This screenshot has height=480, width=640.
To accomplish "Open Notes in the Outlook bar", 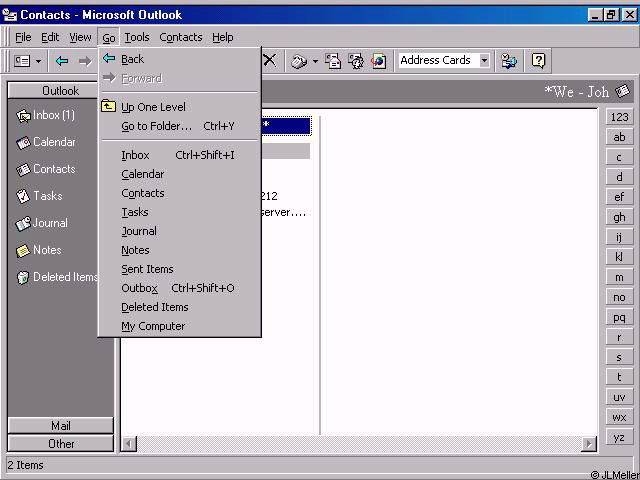I will [38, 250].
